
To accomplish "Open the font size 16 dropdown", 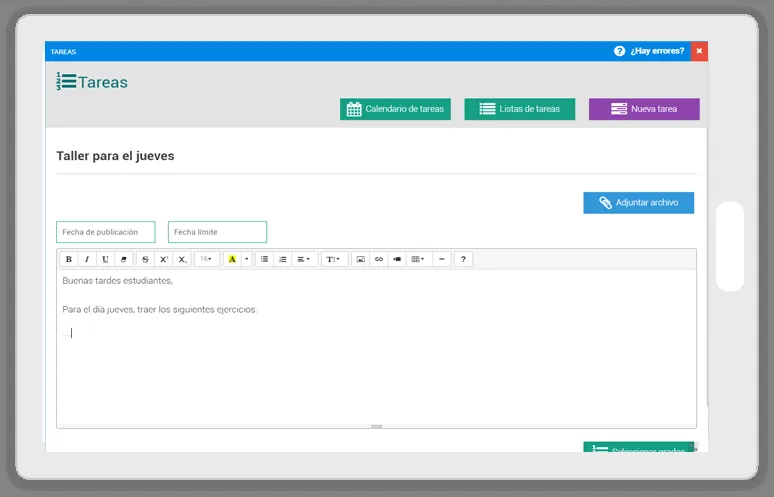I will (206, 259).
